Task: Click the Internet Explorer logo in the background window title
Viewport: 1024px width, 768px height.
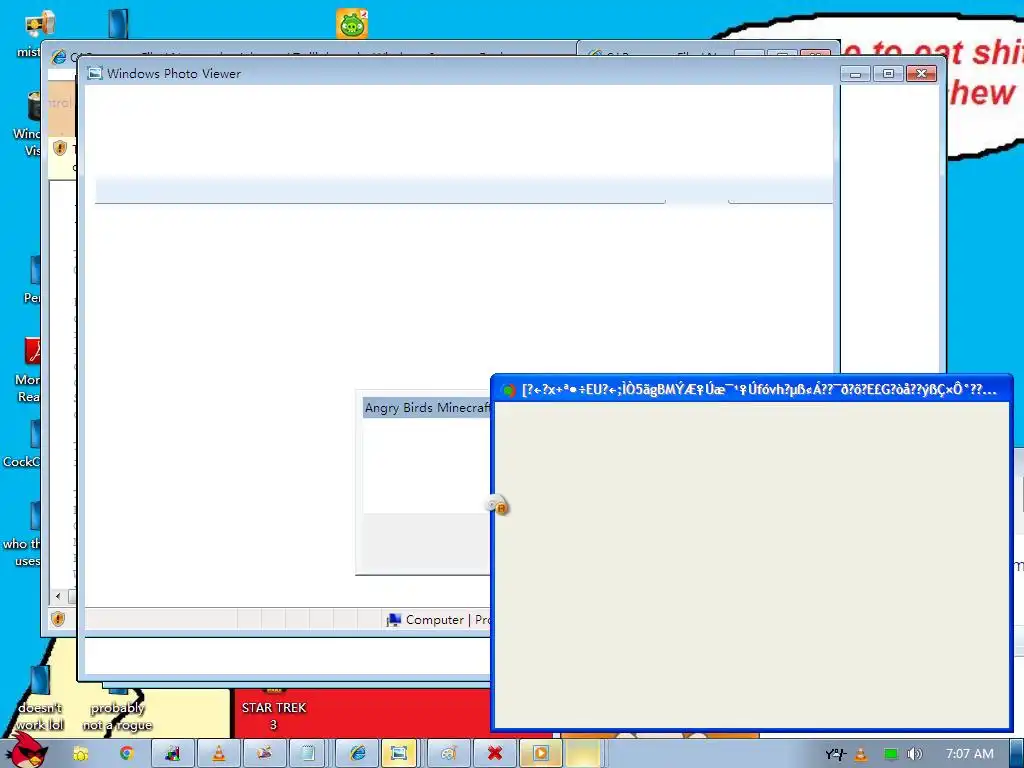Action: (59, 57)
